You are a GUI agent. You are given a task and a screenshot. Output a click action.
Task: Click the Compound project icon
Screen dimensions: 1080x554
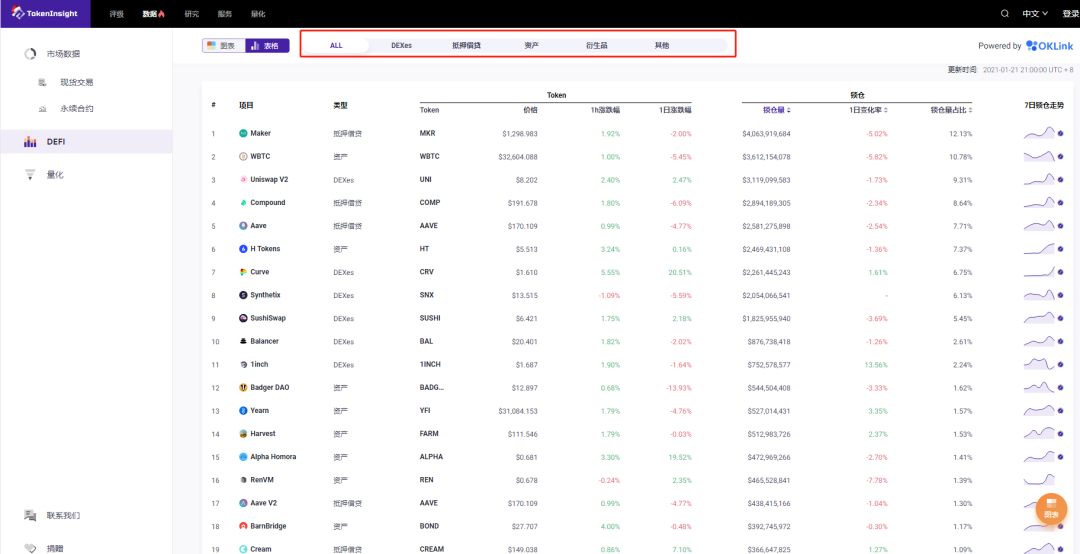243,203
